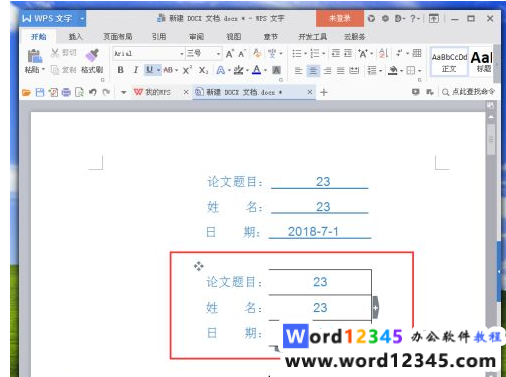
Task: Click the Save floppy disk icon
Action: tap(40, 92)
